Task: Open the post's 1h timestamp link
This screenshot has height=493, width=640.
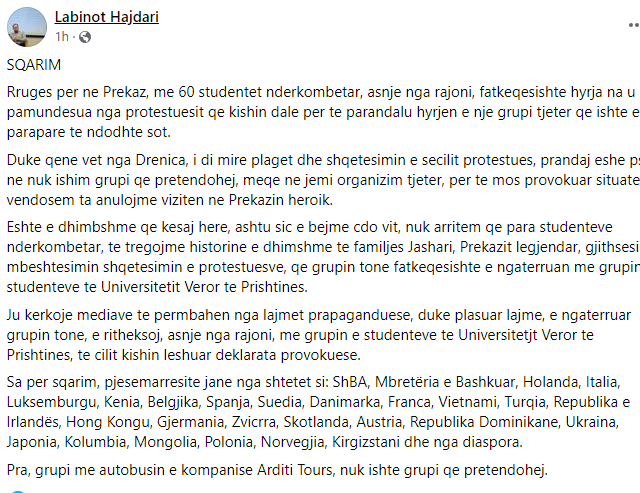Action: click(62, 37)
